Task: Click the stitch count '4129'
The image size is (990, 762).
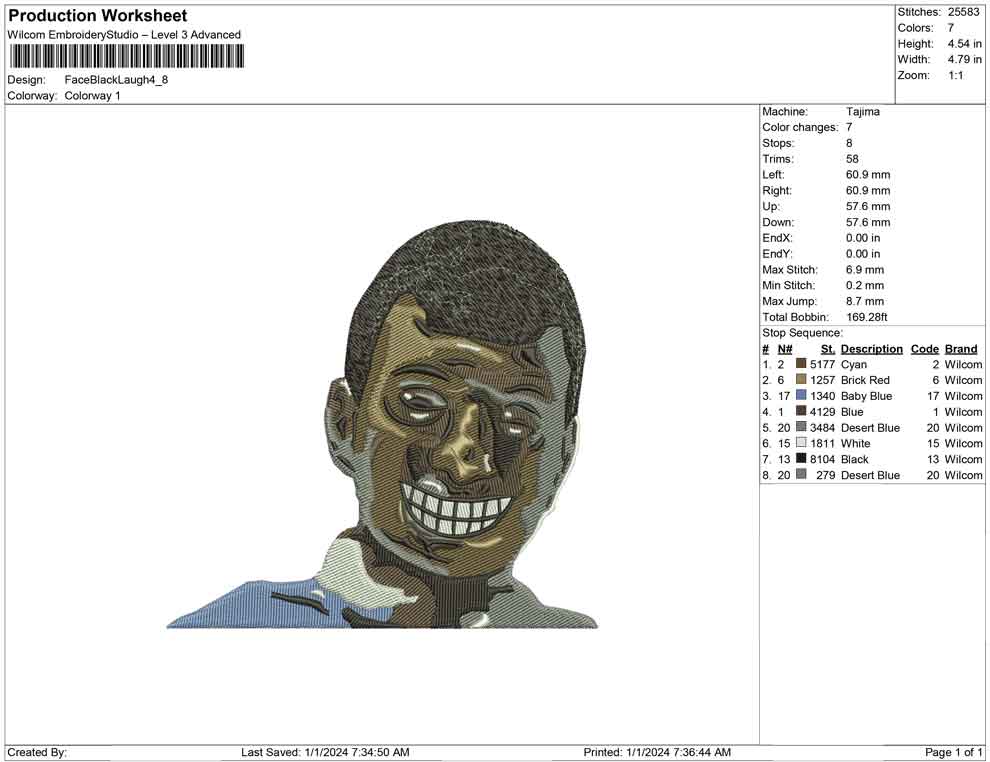Action: tap(822, 412)
